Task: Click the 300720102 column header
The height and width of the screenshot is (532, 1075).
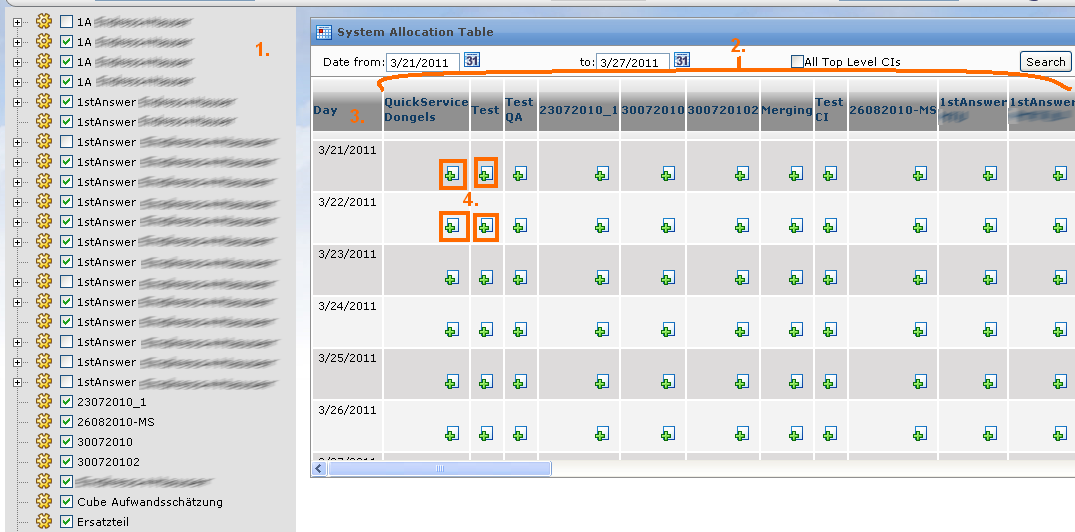Action: [723, 110]
